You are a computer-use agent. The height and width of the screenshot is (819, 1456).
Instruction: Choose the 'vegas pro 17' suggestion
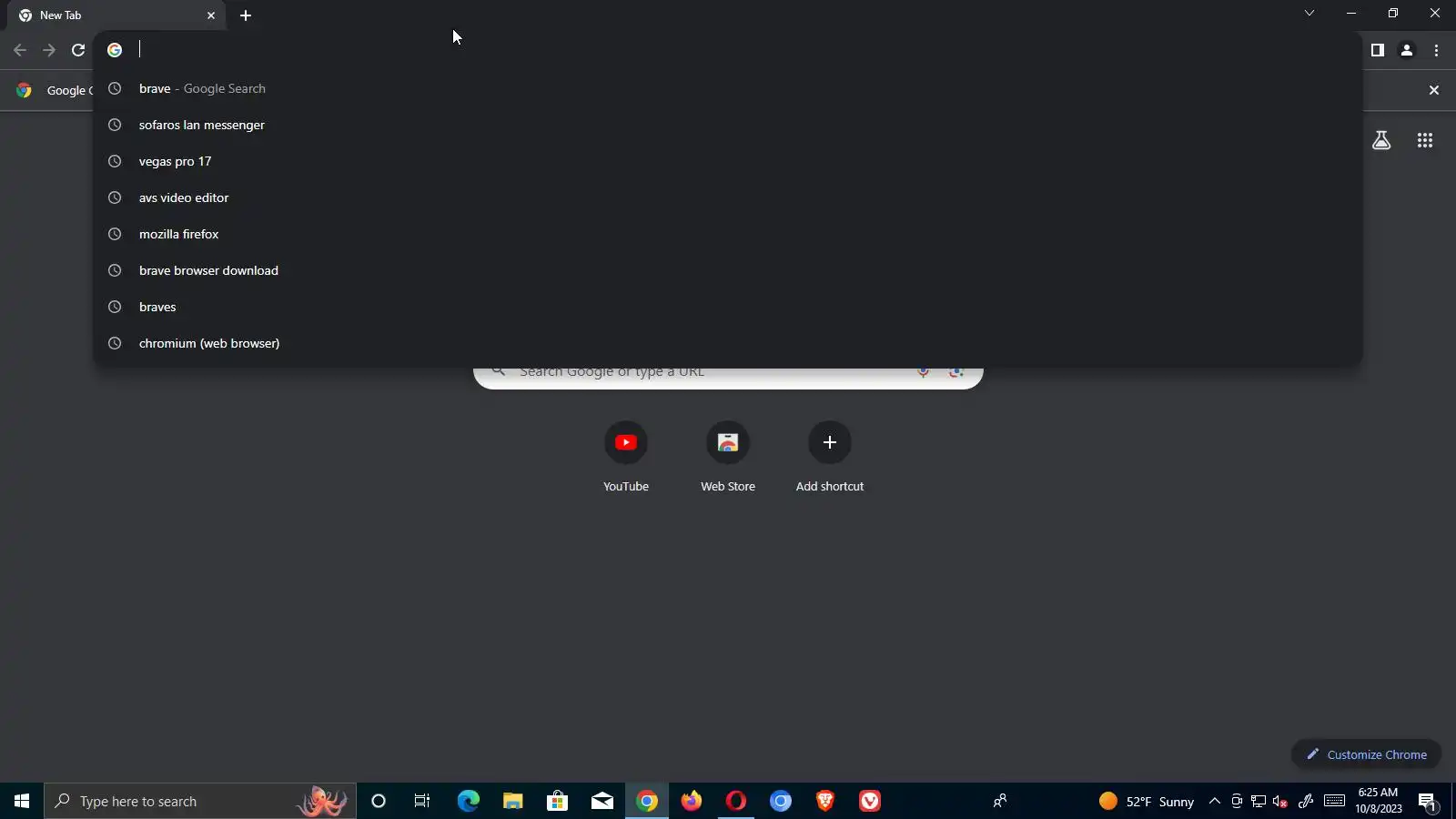tap(728, 161)
